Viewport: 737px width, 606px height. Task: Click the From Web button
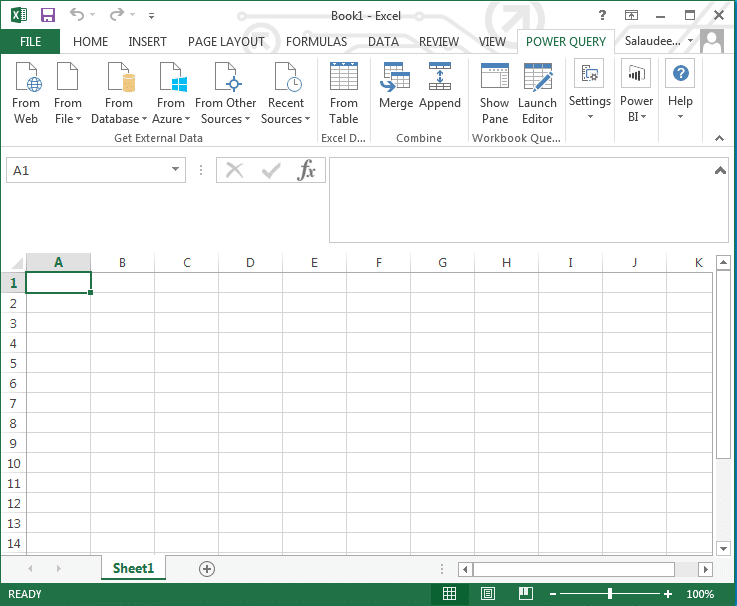pyautogui.click(x=26, y=94)
